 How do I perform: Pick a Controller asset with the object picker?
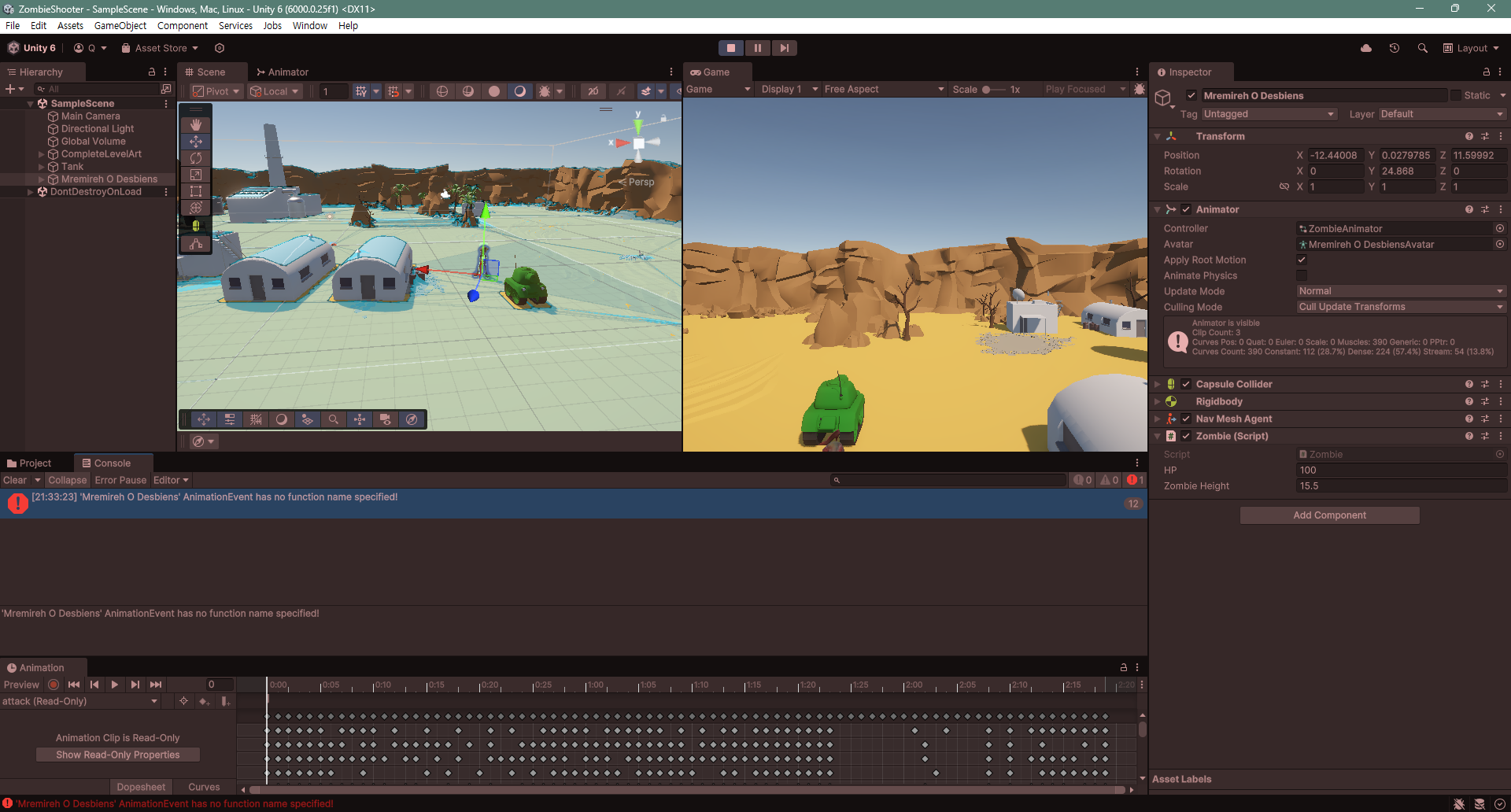pos(1500,228)
